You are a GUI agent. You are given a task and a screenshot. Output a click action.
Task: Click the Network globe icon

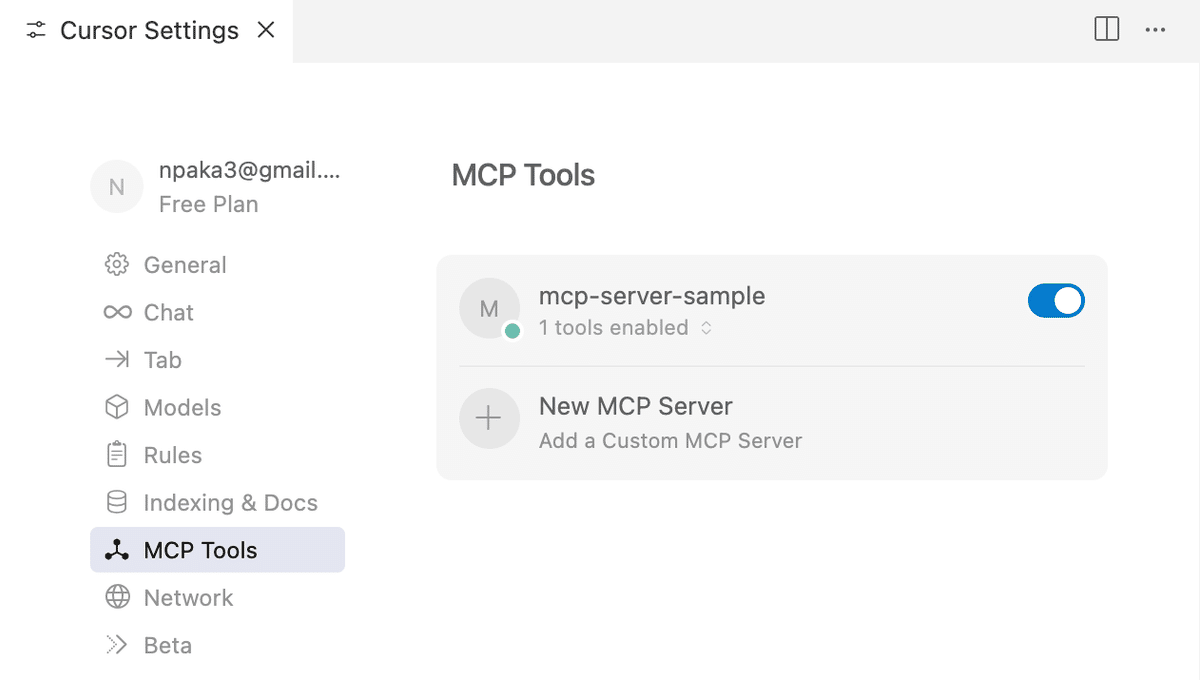tap(117, 597)
